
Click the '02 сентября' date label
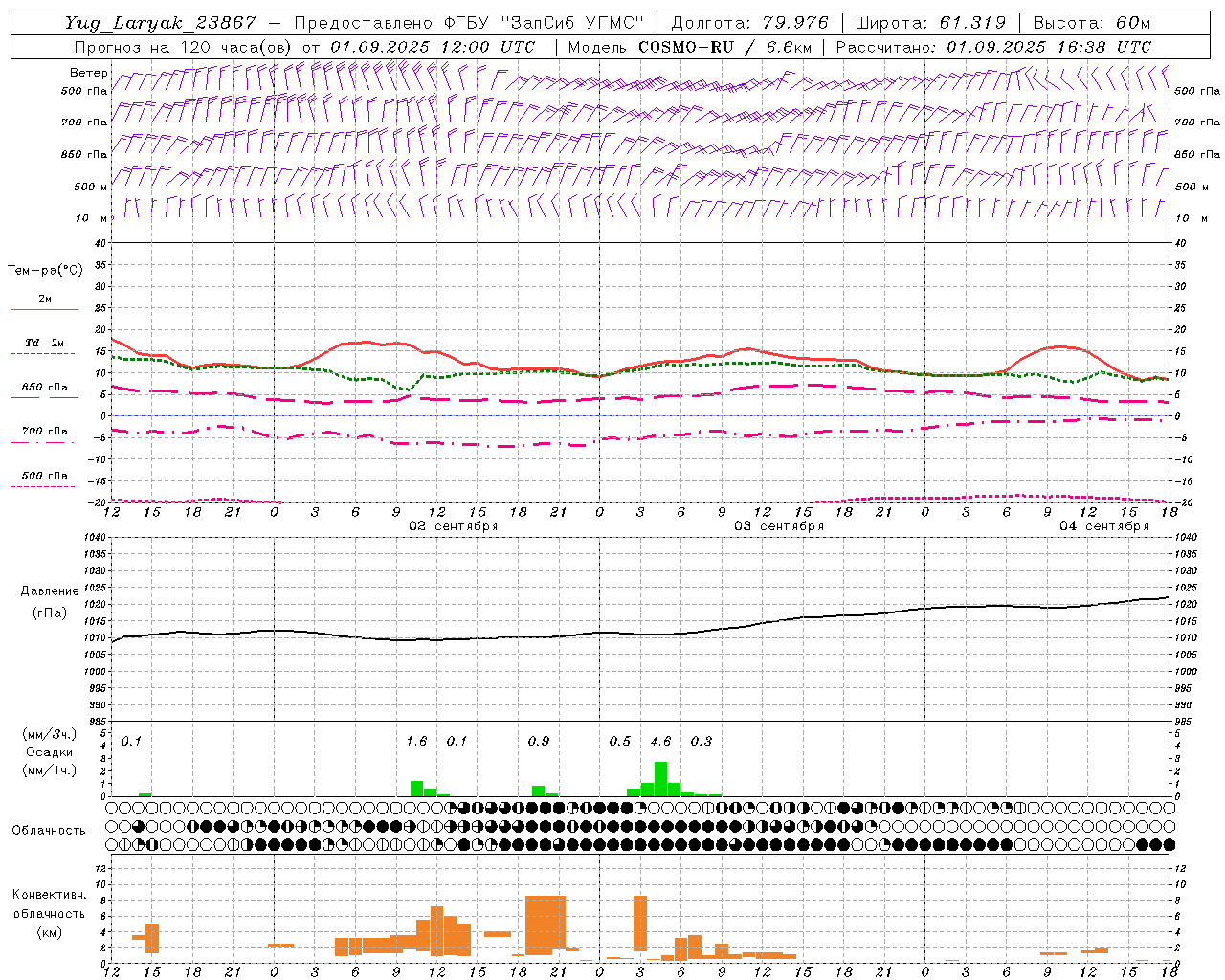tap(454, 526)
